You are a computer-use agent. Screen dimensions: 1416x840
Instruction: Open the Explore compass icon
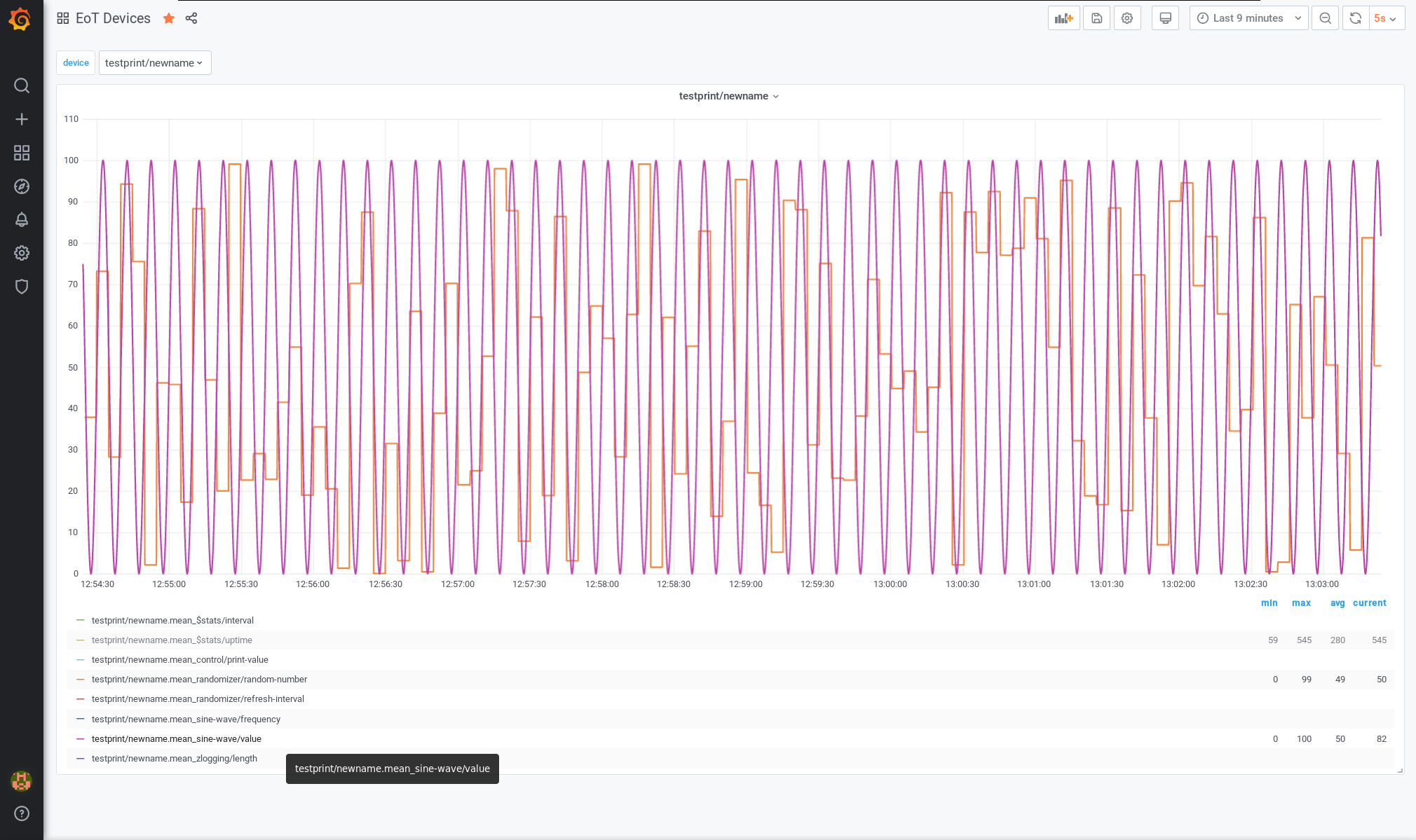coord(22,186)
